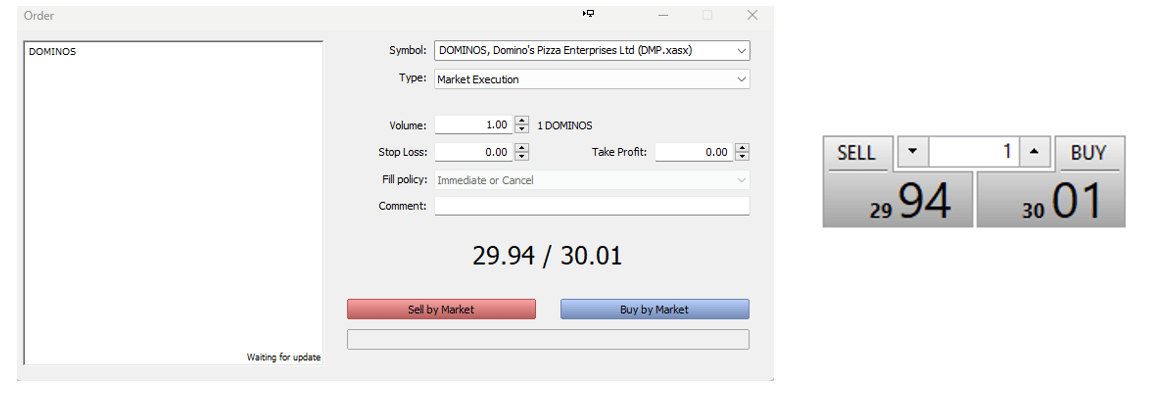
Task: Decrease Take Profit with the down spinner arrow
Action: (741, 157)
